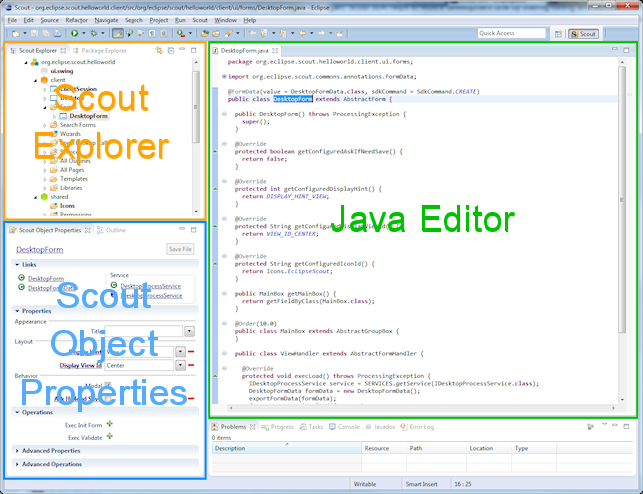Switch to the Package Explorer tab
This screenshot has width=643, height=494.
100,50
